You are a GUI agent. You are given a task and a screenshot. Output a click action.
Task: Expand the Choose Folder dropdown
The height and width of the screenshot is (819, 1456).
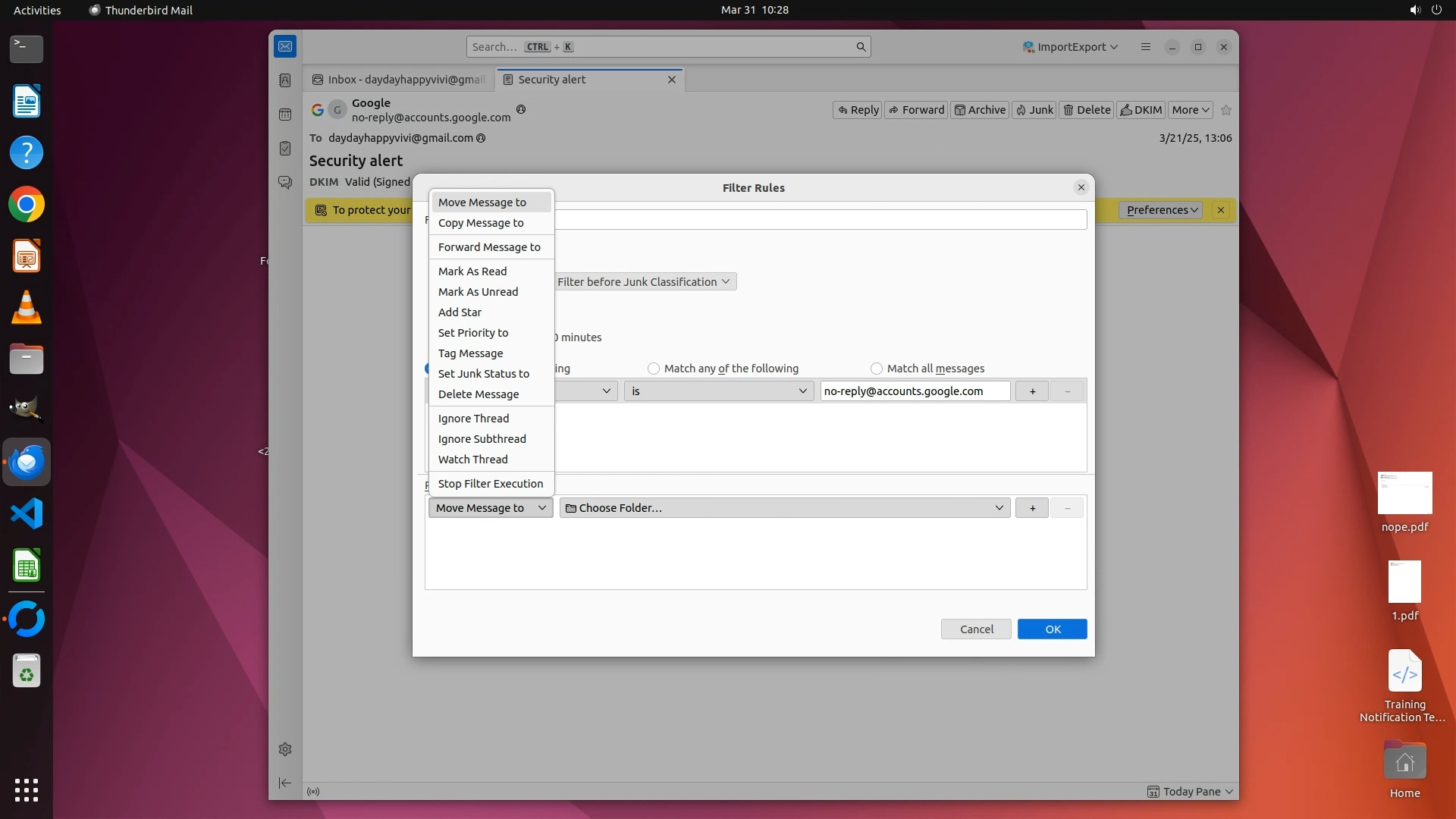point(785,508)
